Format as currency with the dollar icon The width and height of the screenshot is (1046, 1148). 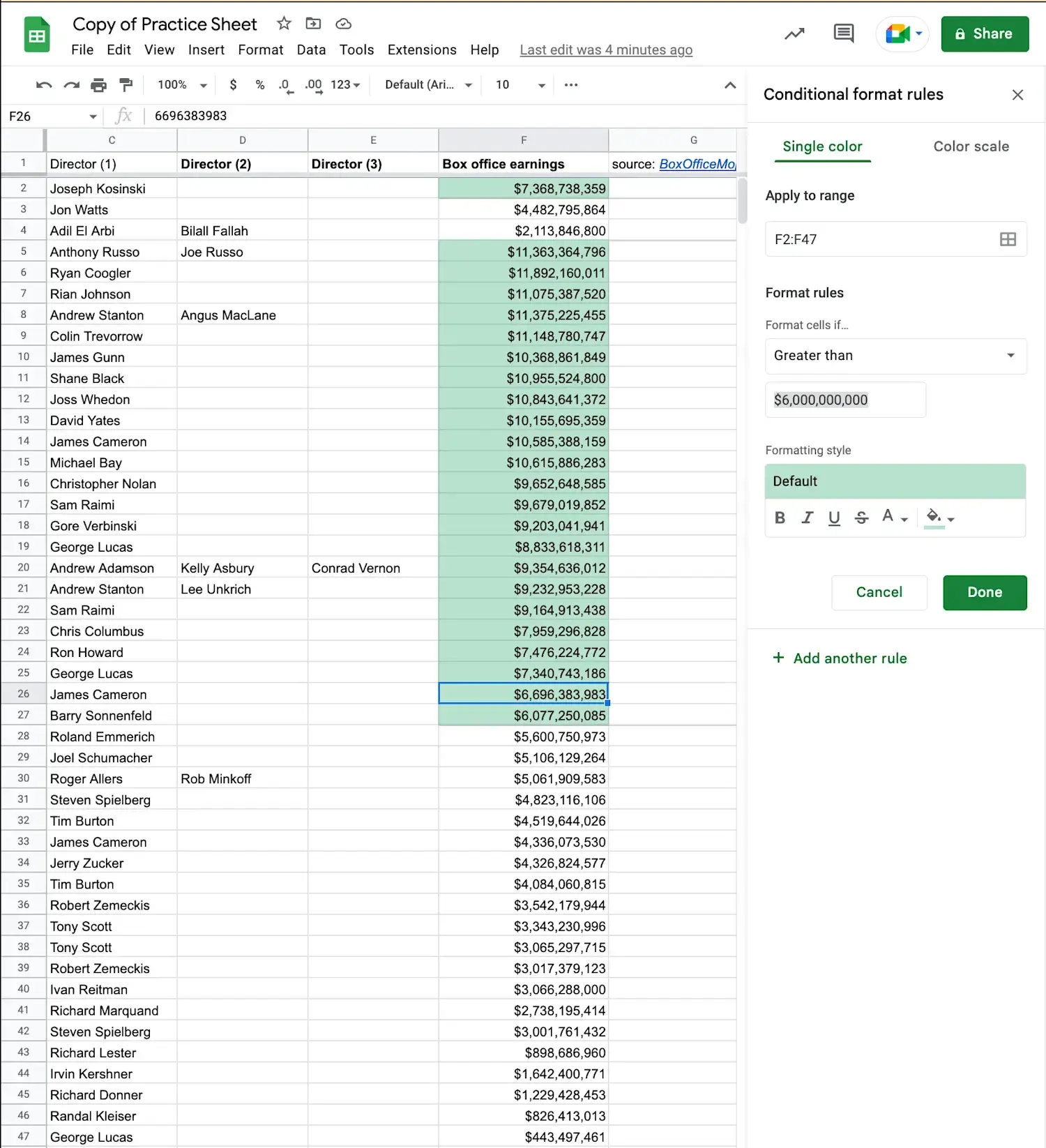pyautogui.click(x=233, y=84)
